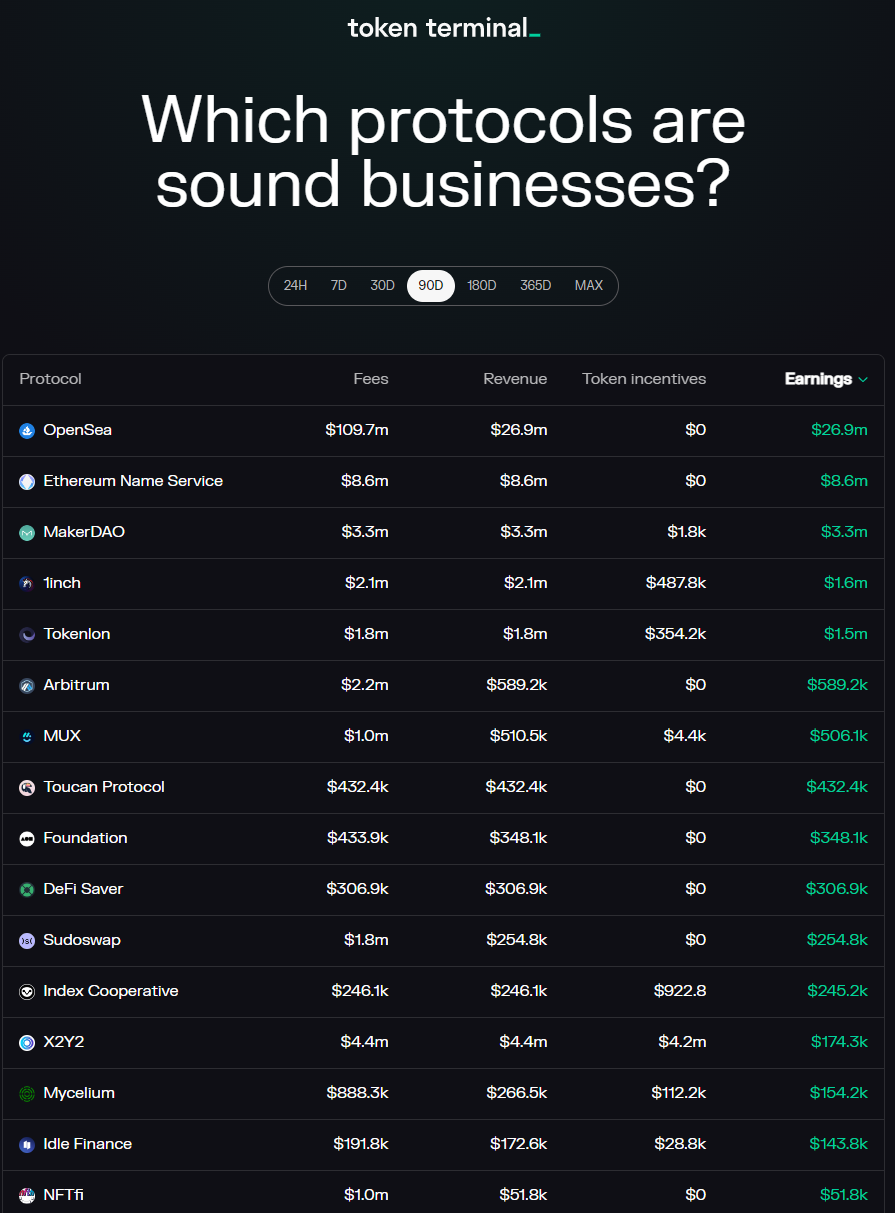The image size is (895, 1213).
Task: Open the DeFi Saver protocol link
Action: click(x=83, y=889)
